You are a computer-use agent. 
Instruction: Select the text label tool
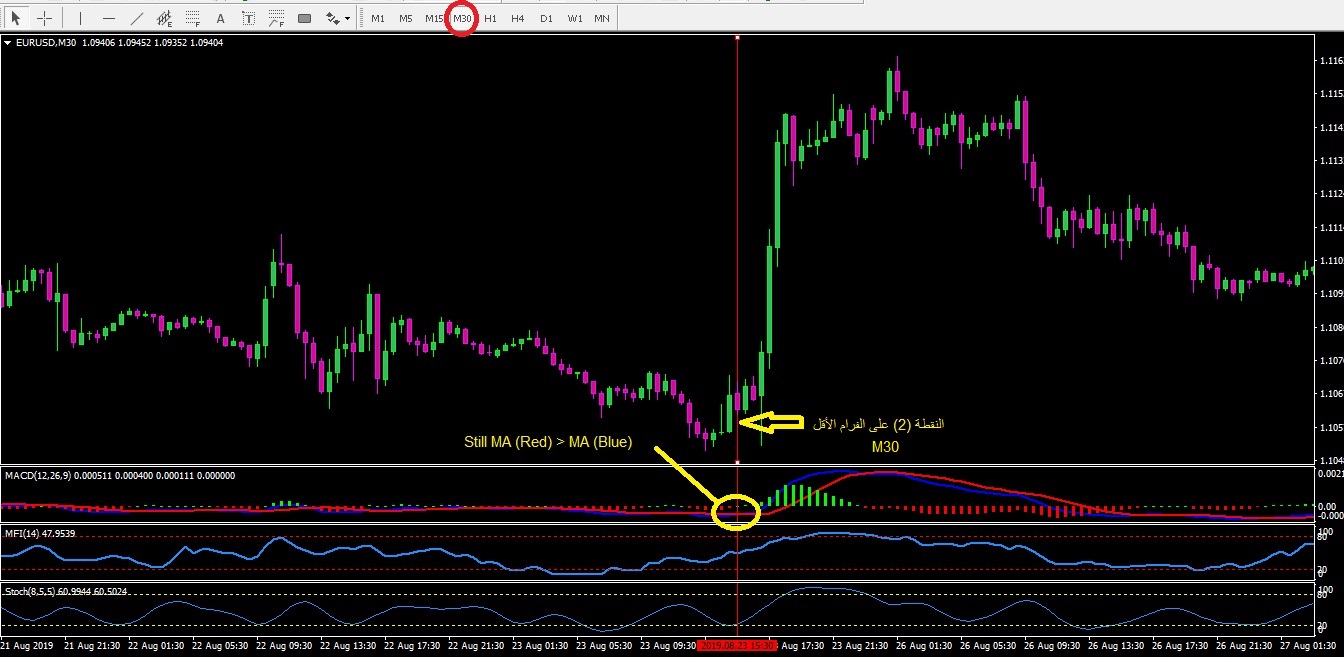tap(249, 18)
